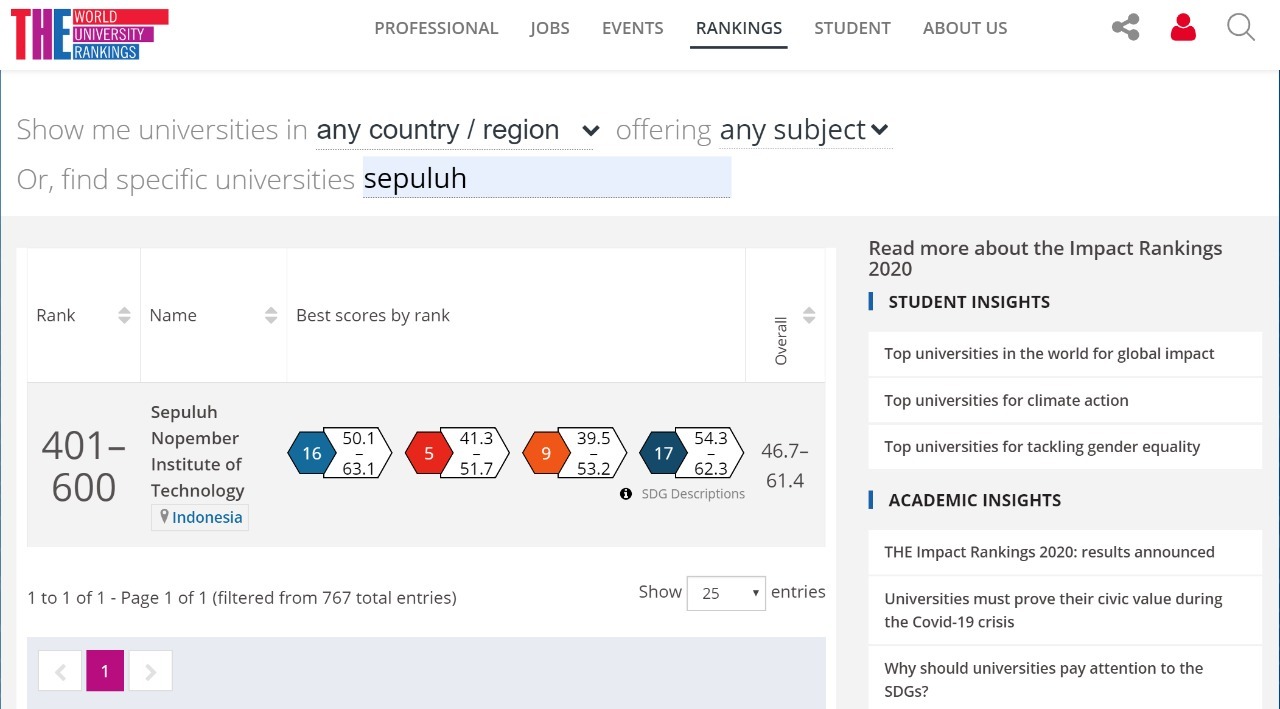
Task: Select the dark blue SDG 17 hexagon
Action: click(x=663, y=453)
